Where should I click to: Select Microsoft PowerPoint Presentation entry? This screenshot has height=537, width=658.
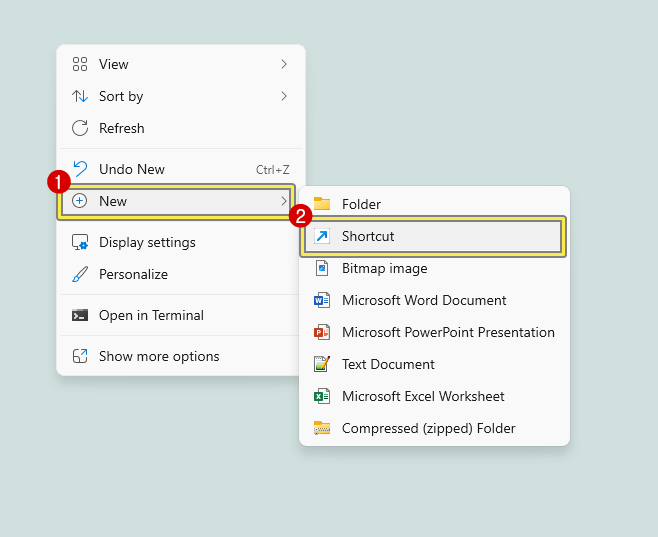[434, 332]
